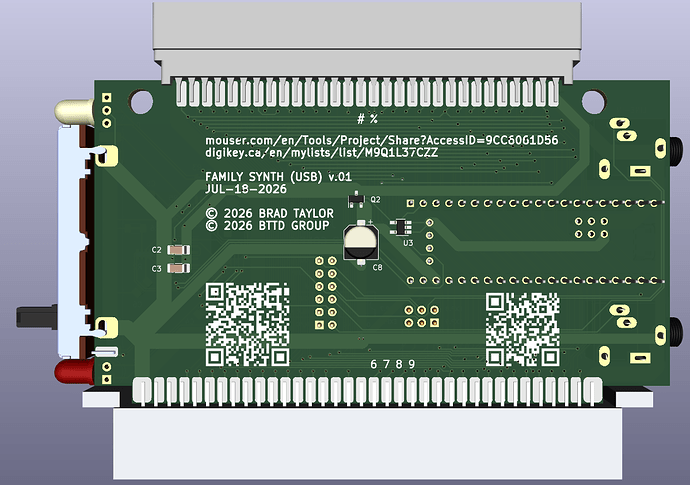Pick the round electrolytic capacitor C8 body
Image resolution: width=690 pixels, height=485 pixels.
(361, 242)
